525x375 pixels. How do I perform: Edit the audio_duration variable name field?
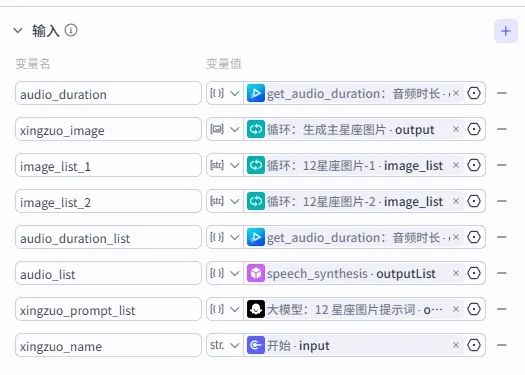[108, 93]
